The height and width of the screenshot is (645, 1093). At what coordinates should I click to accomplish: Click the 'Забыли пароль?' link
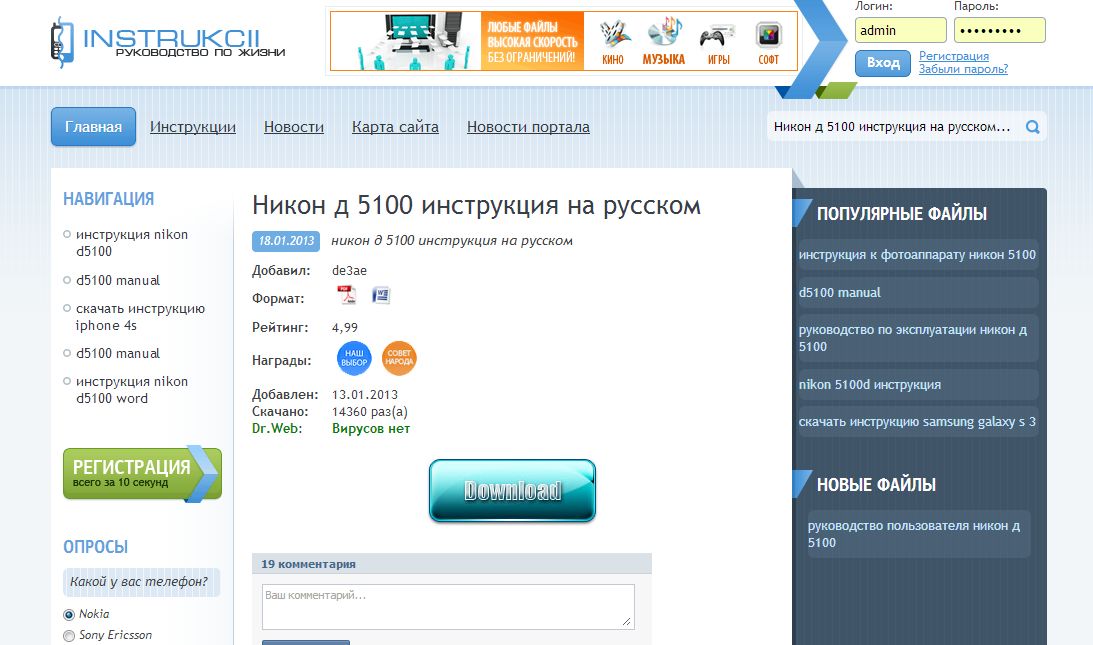(963, 69)
